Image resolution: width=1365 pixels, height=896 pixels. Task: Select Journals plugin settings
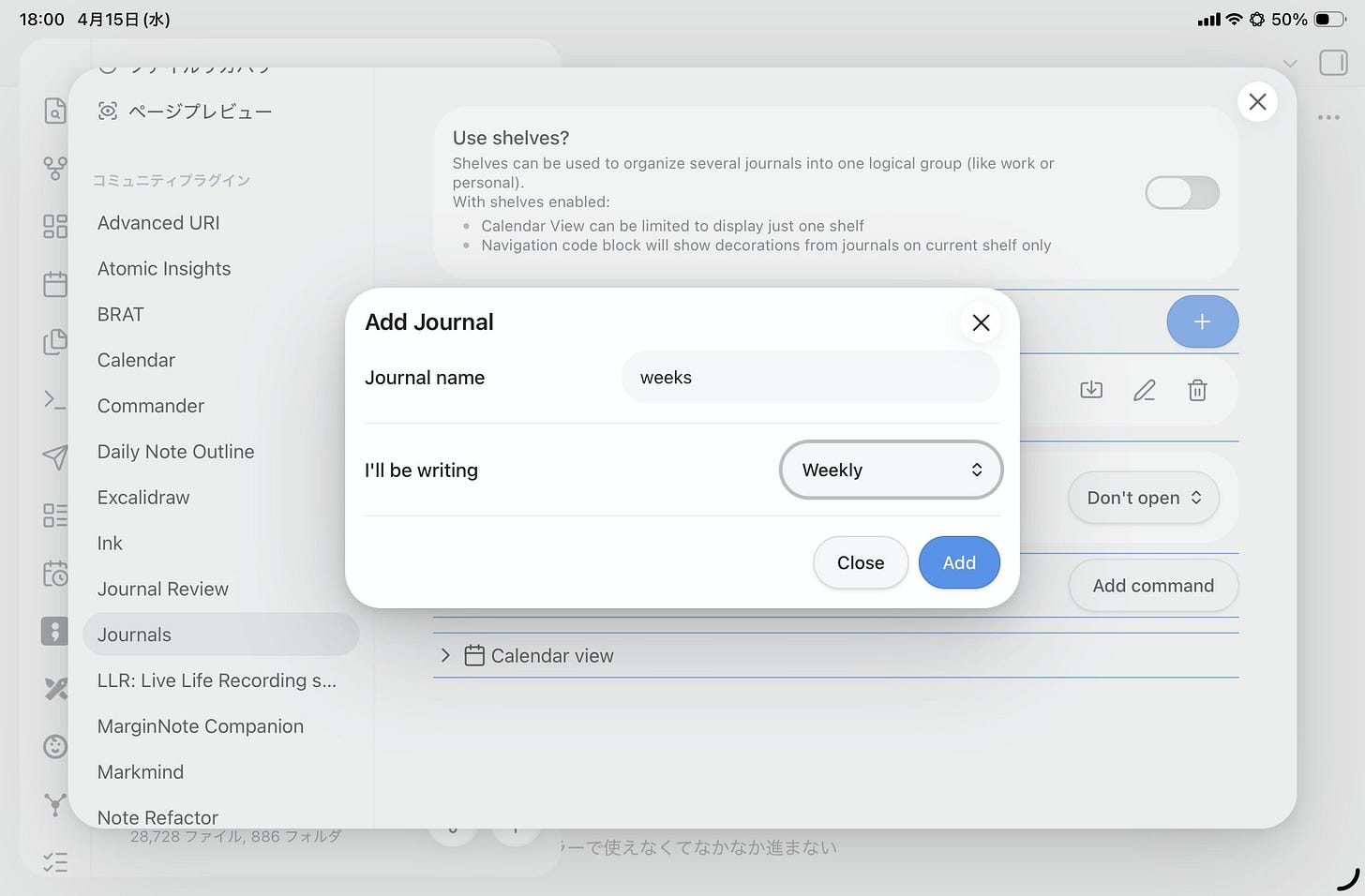[x=220, y=635]
